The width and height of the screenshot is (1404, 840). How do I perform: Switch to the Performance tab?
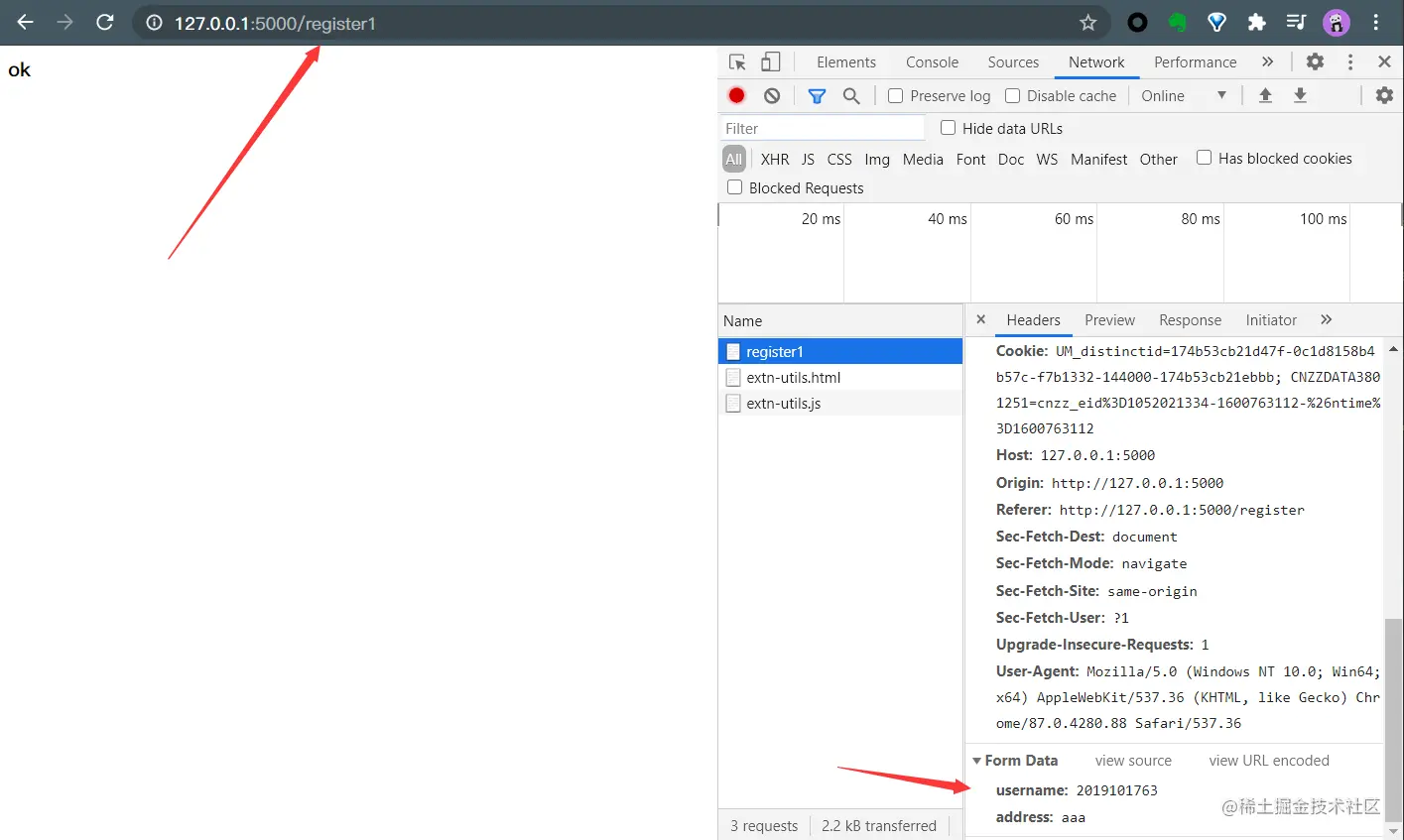[1195, 61]
